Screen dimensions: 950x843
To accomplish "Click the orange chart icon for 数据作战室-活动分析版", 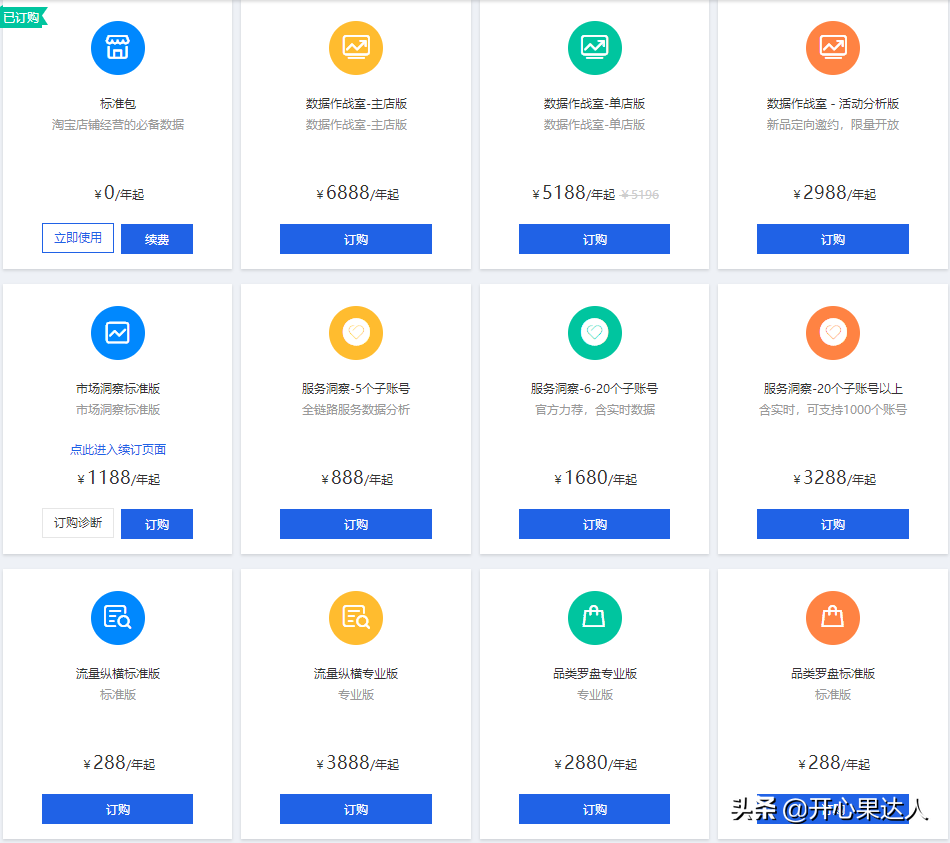I will point(832,48).
